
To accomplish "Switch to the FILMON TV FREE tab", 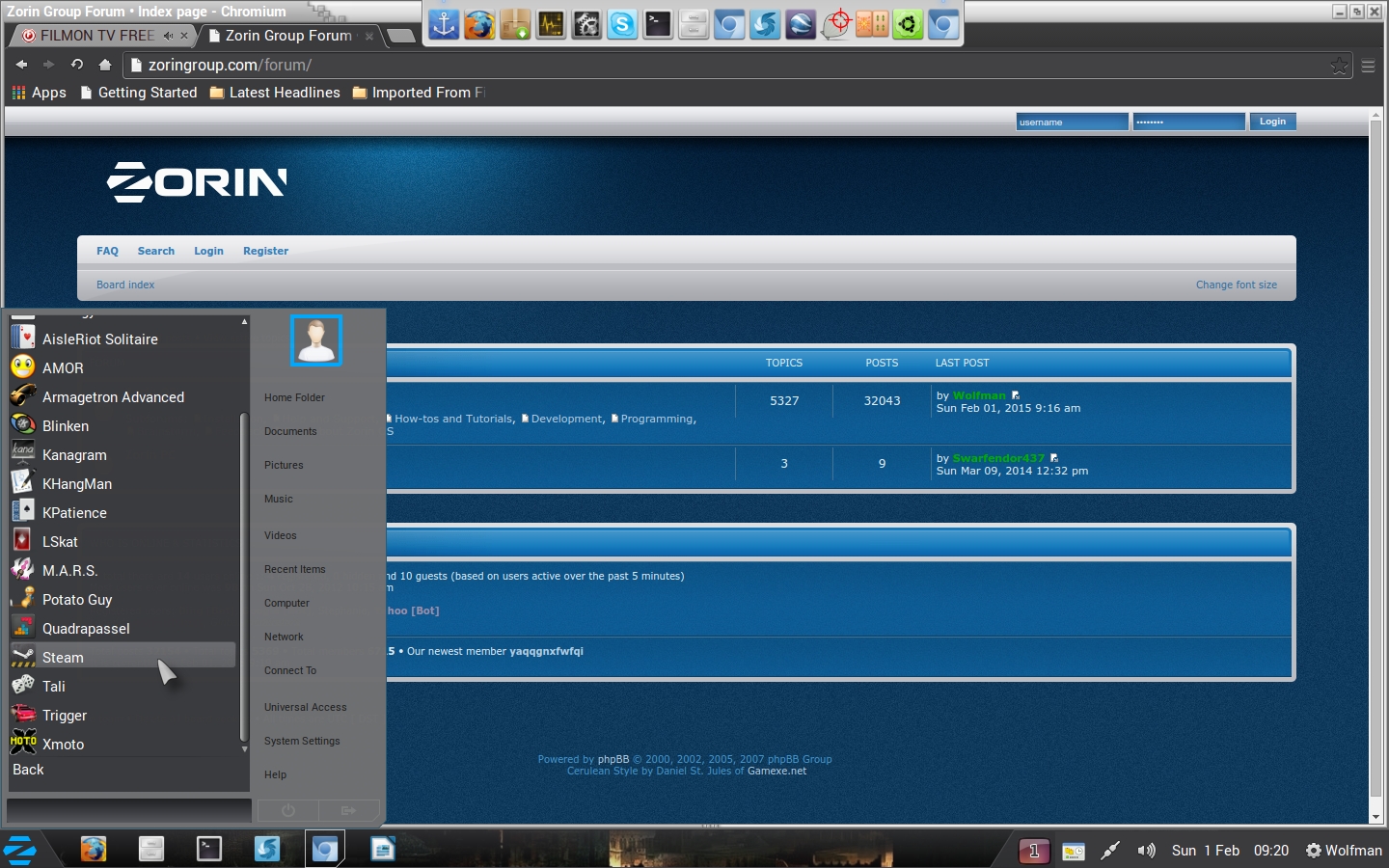I will (96, 36).
